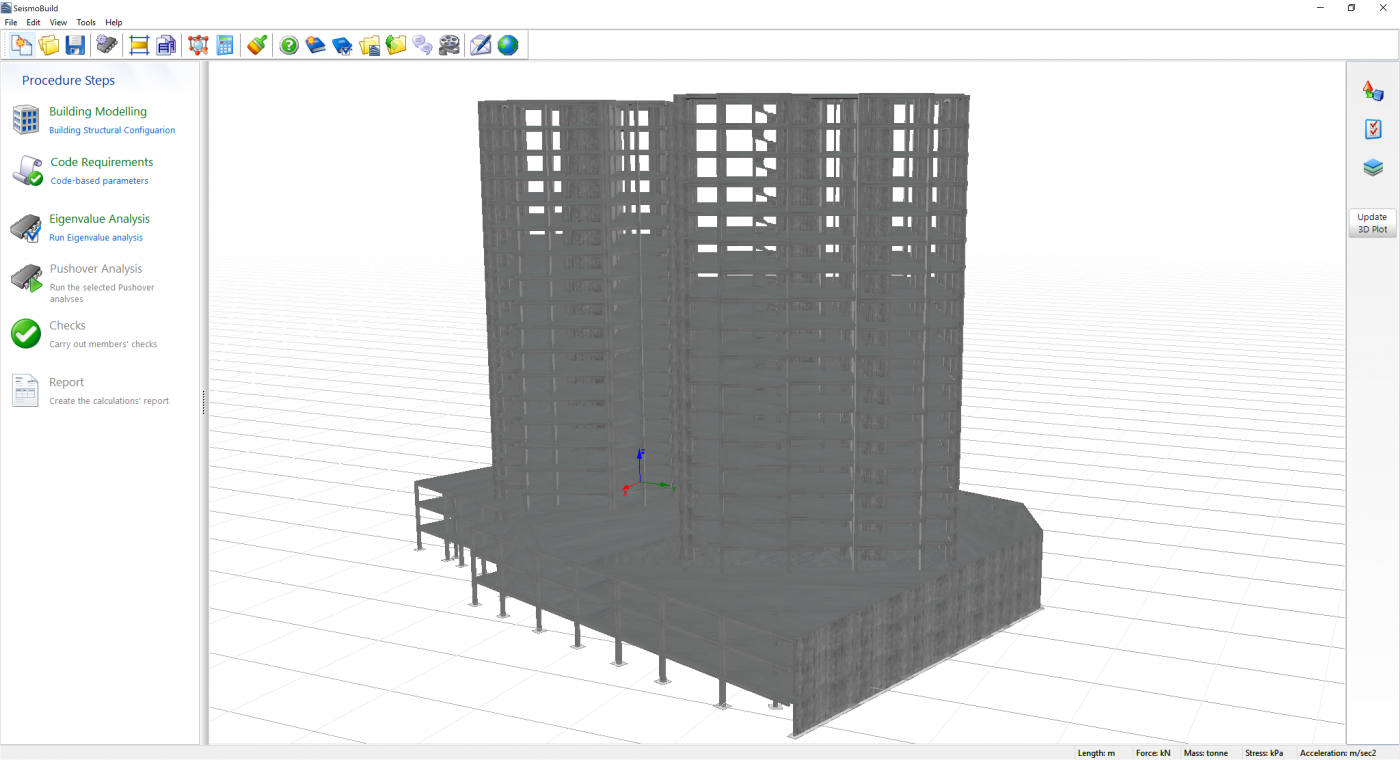The image size is (1400, 760).
Task: Open the Building Modelling step
Action: click(x=98, y=112)
